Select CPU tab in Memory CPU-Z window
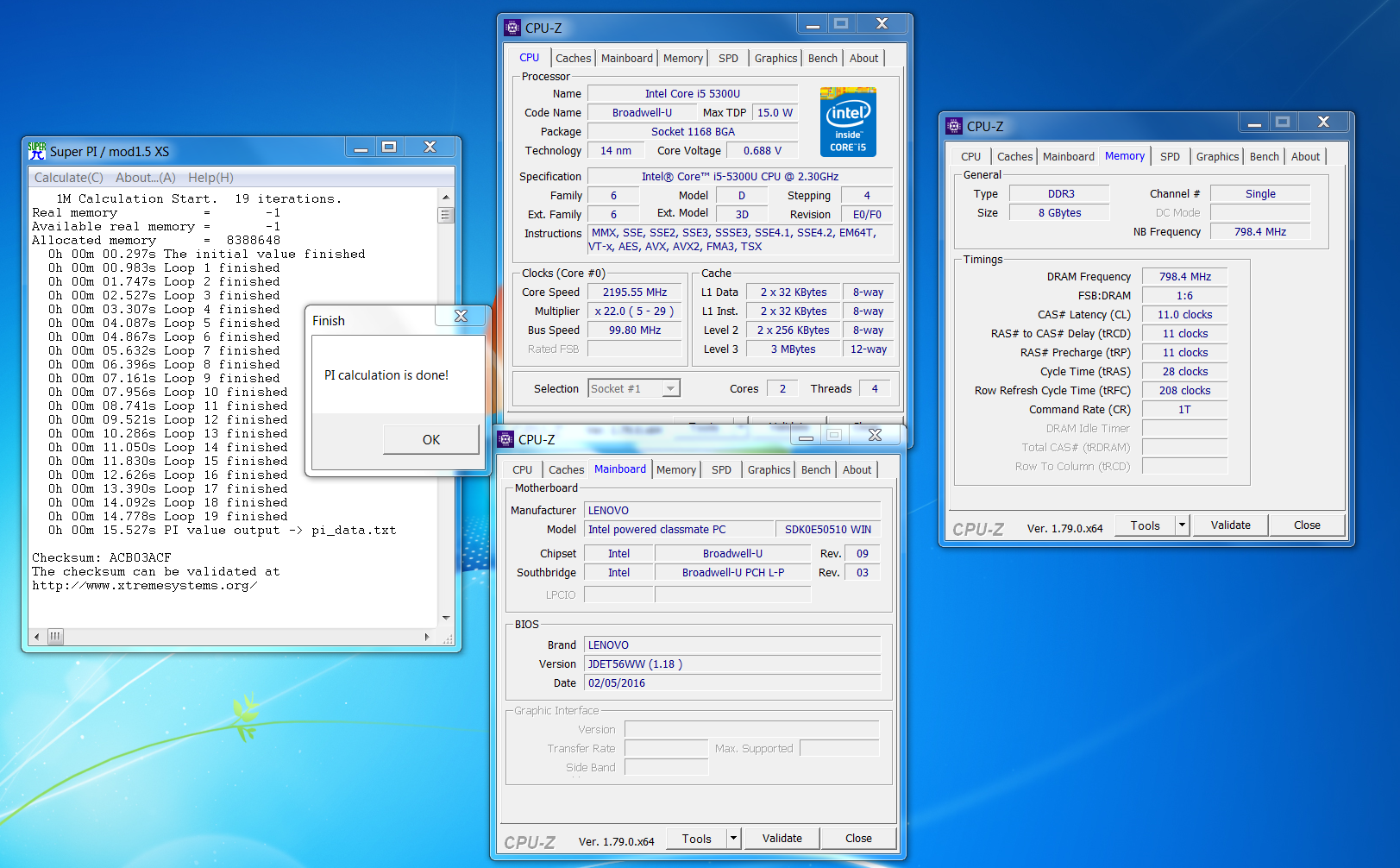 971,156
